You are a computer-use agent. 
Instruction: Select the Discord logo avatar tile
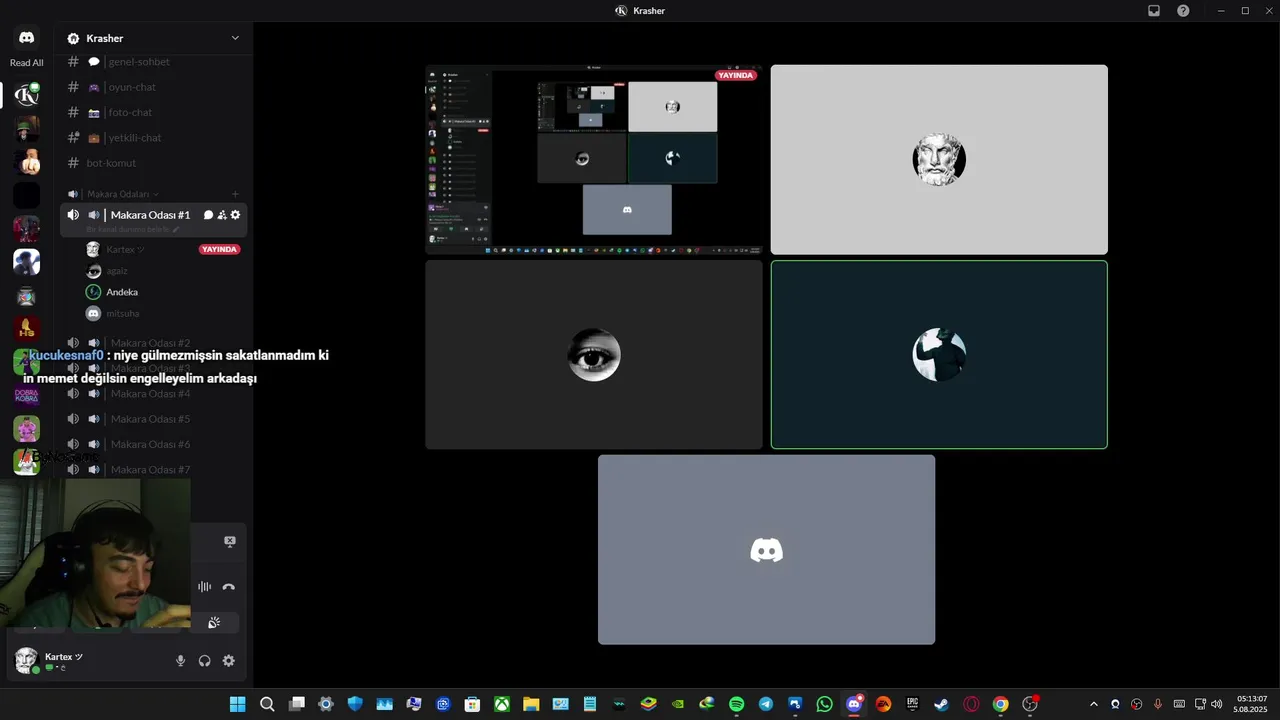pyautogui.click(x=767, y=550)
